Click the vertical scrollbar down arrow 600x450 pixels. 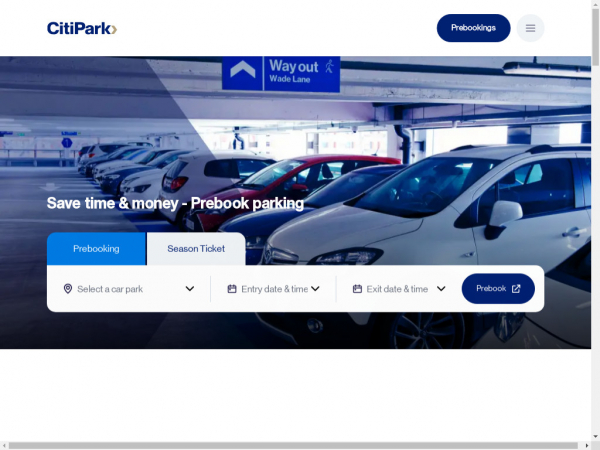pyautogui.click(x=595, y=436)
